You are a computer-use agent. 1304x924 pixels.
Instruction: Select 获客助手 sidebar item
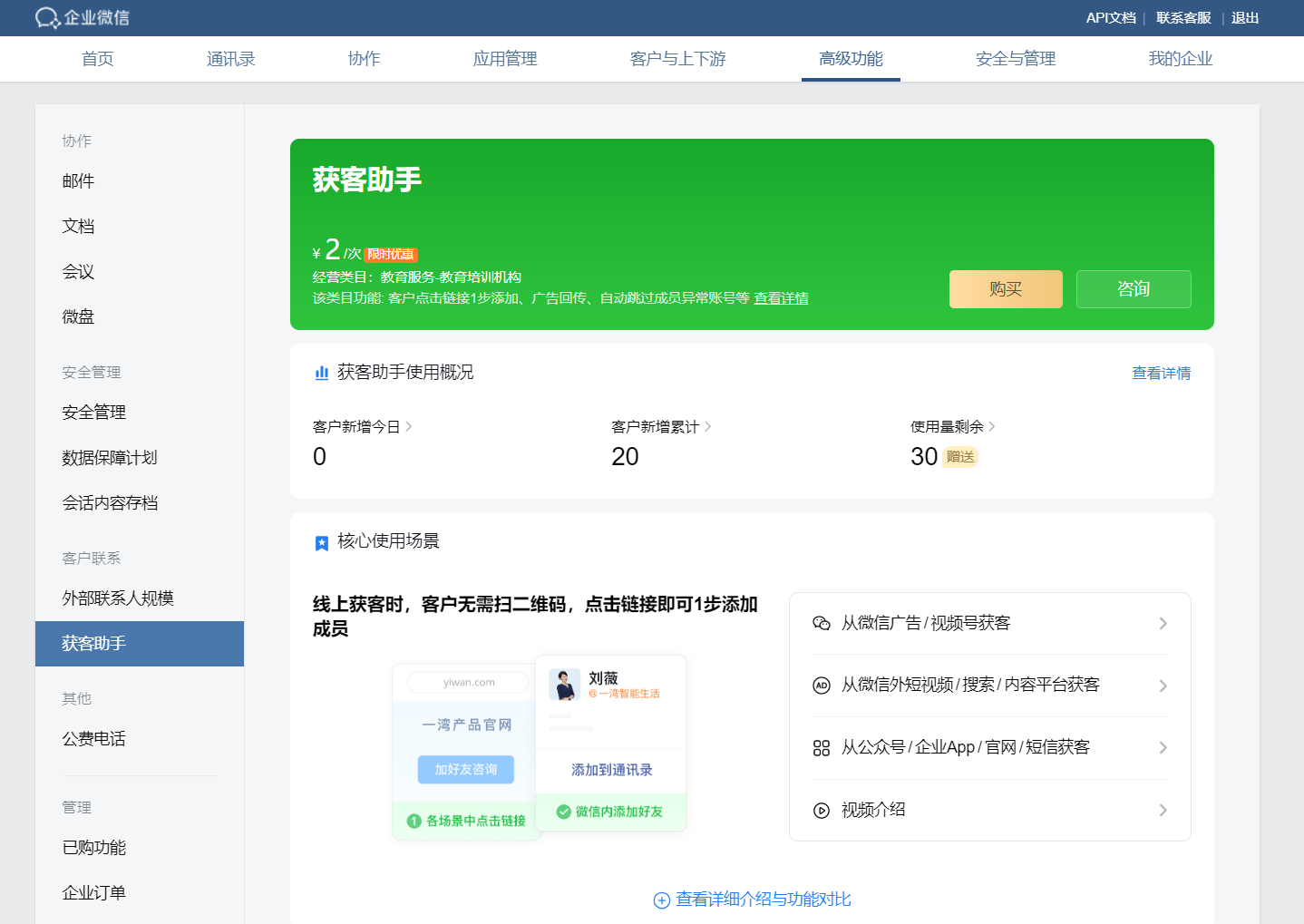point(140,644)
